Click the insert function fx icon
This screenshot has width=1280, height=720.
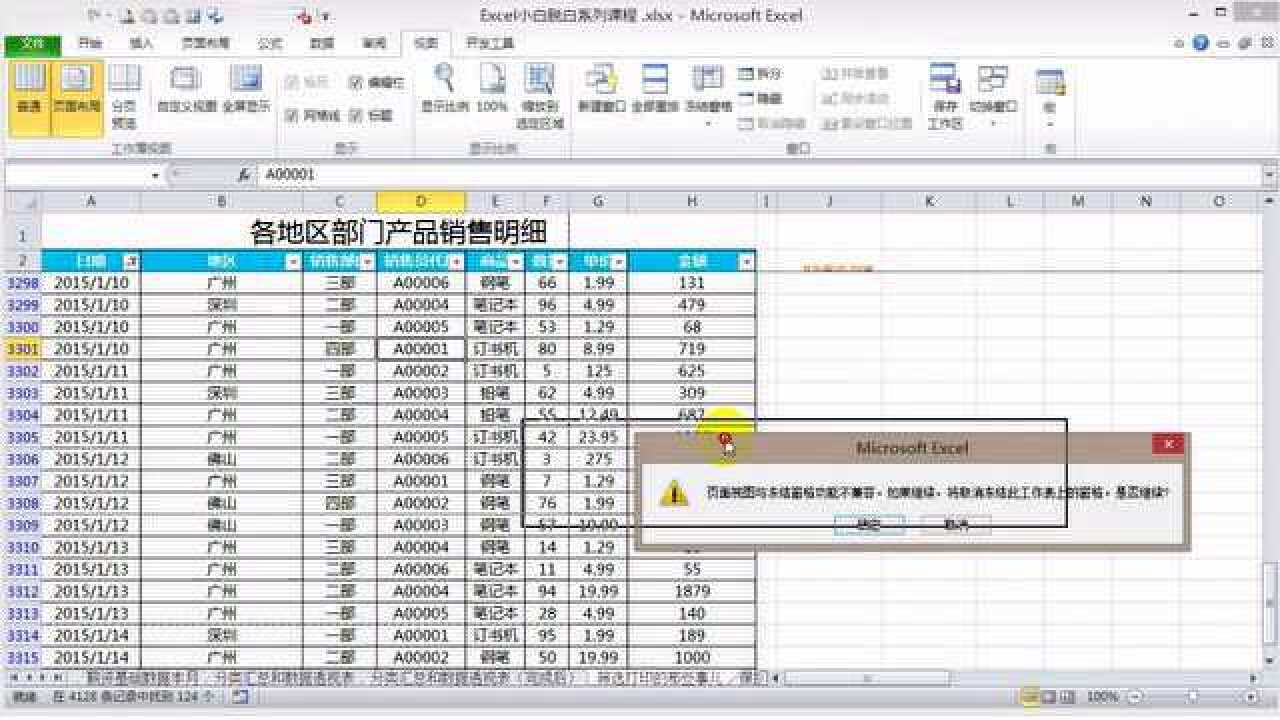coord(244,174)
